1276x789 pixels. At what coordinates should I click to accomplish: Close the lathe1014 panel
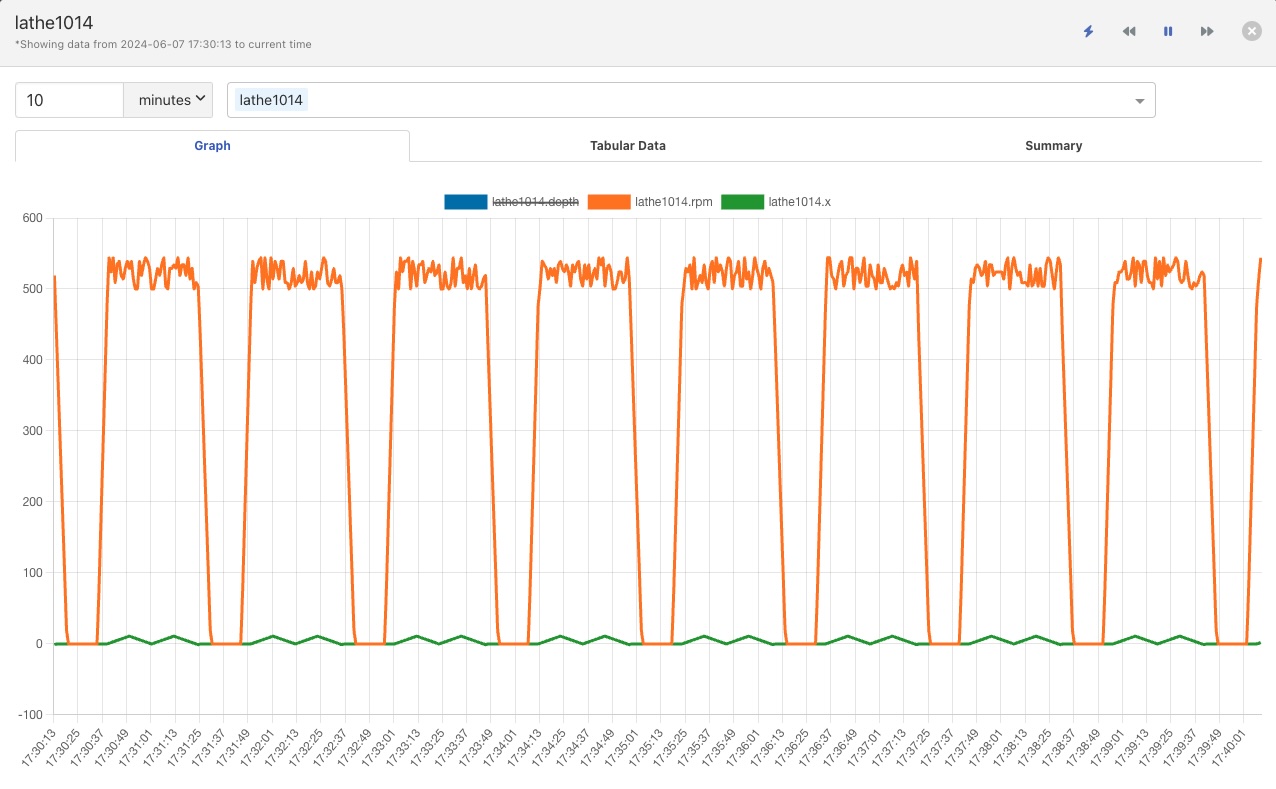click(x=1251, y=31)
